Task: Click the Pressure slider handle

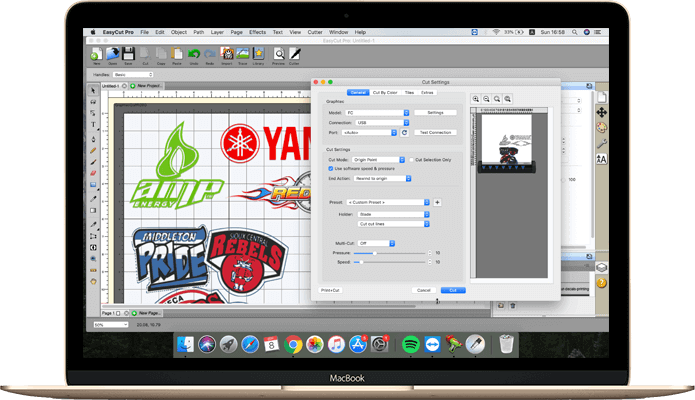Action: tap(375, 253)
